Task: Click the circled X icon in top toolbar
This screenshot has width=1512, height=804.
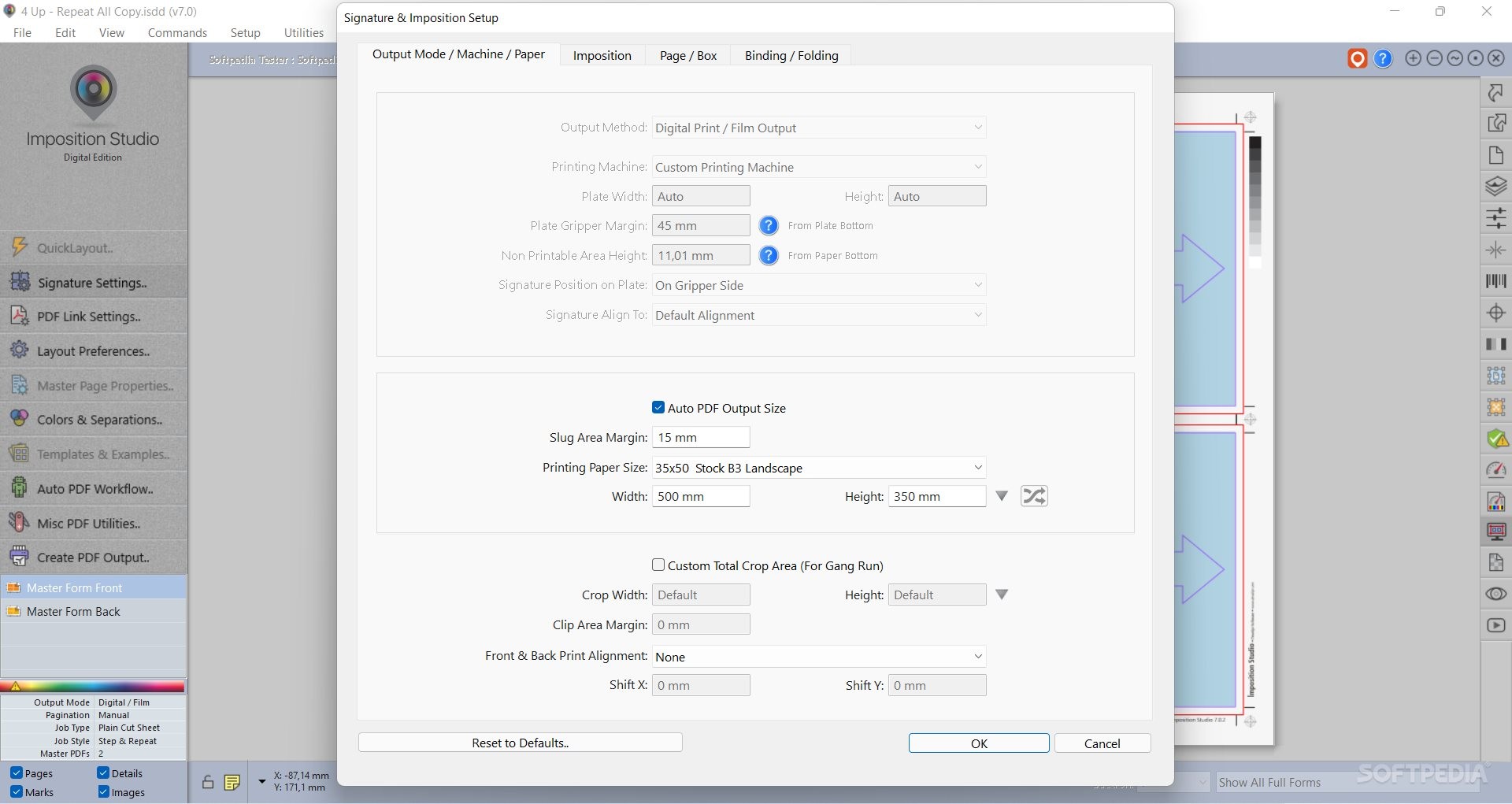Action: [x=1495, y=58]
